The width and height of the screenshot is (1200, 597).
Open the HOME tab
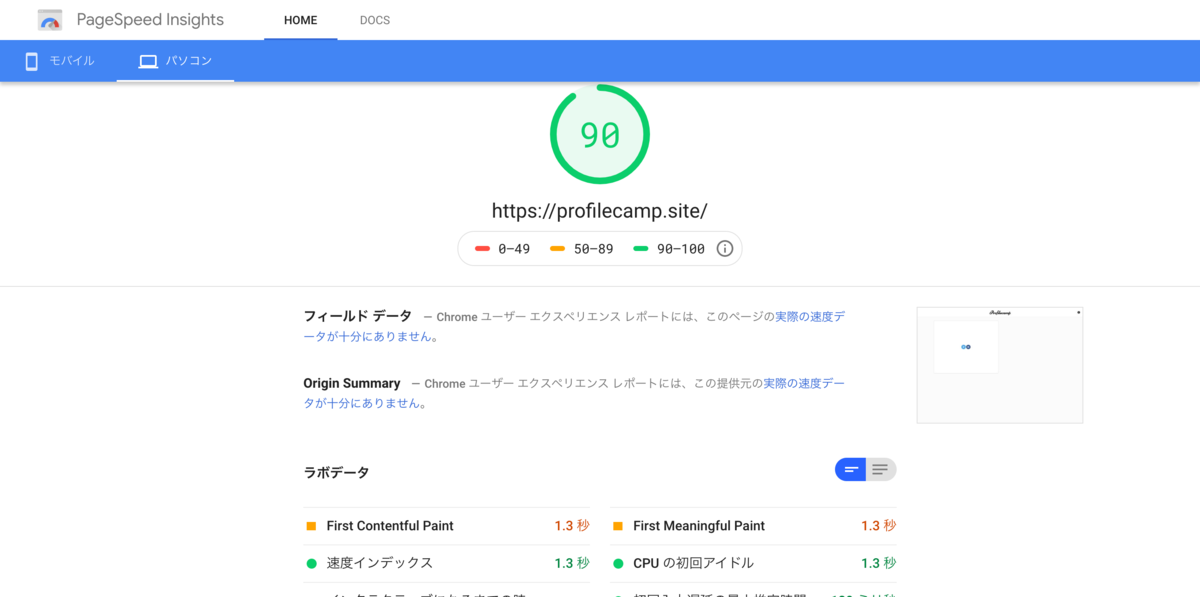point(300,20)
